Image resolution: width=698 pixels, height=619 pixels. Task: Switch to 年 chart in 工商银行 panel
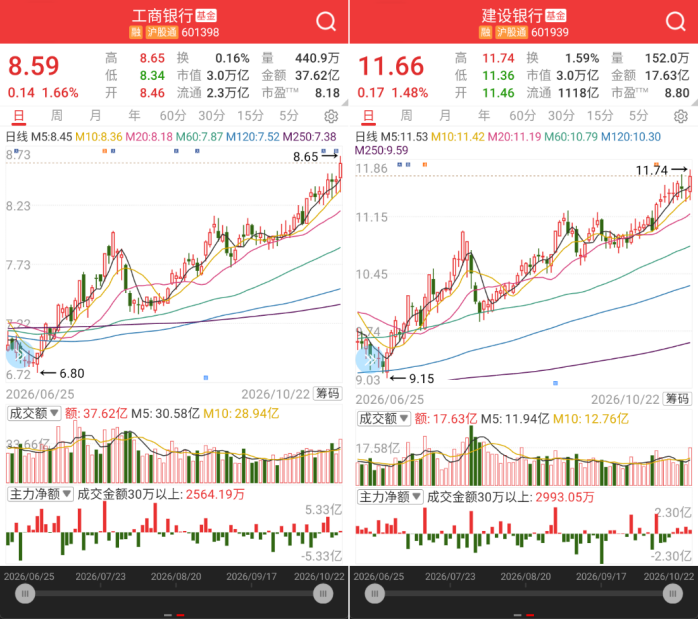click(x=134, y=116)
